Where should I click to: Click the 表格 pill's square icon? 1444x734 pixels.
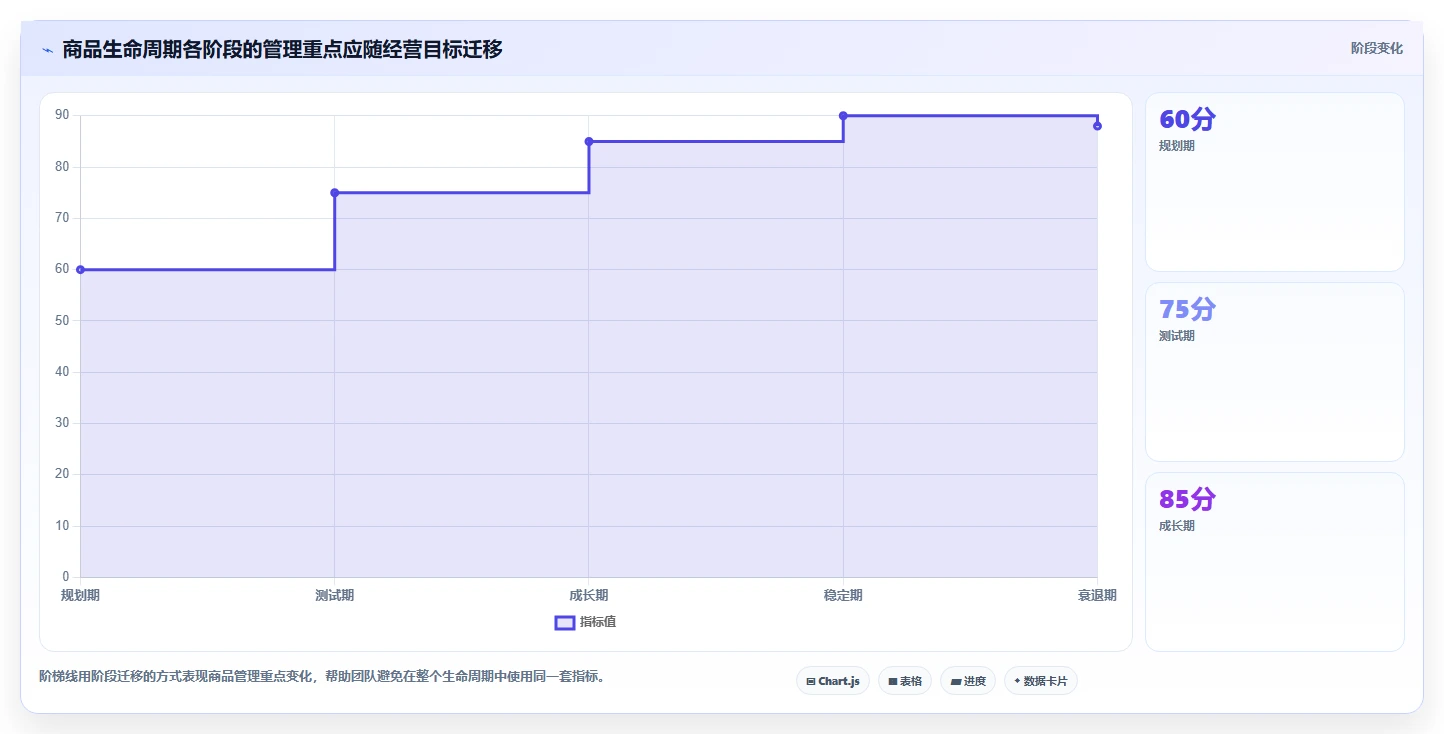pos(892,681)
